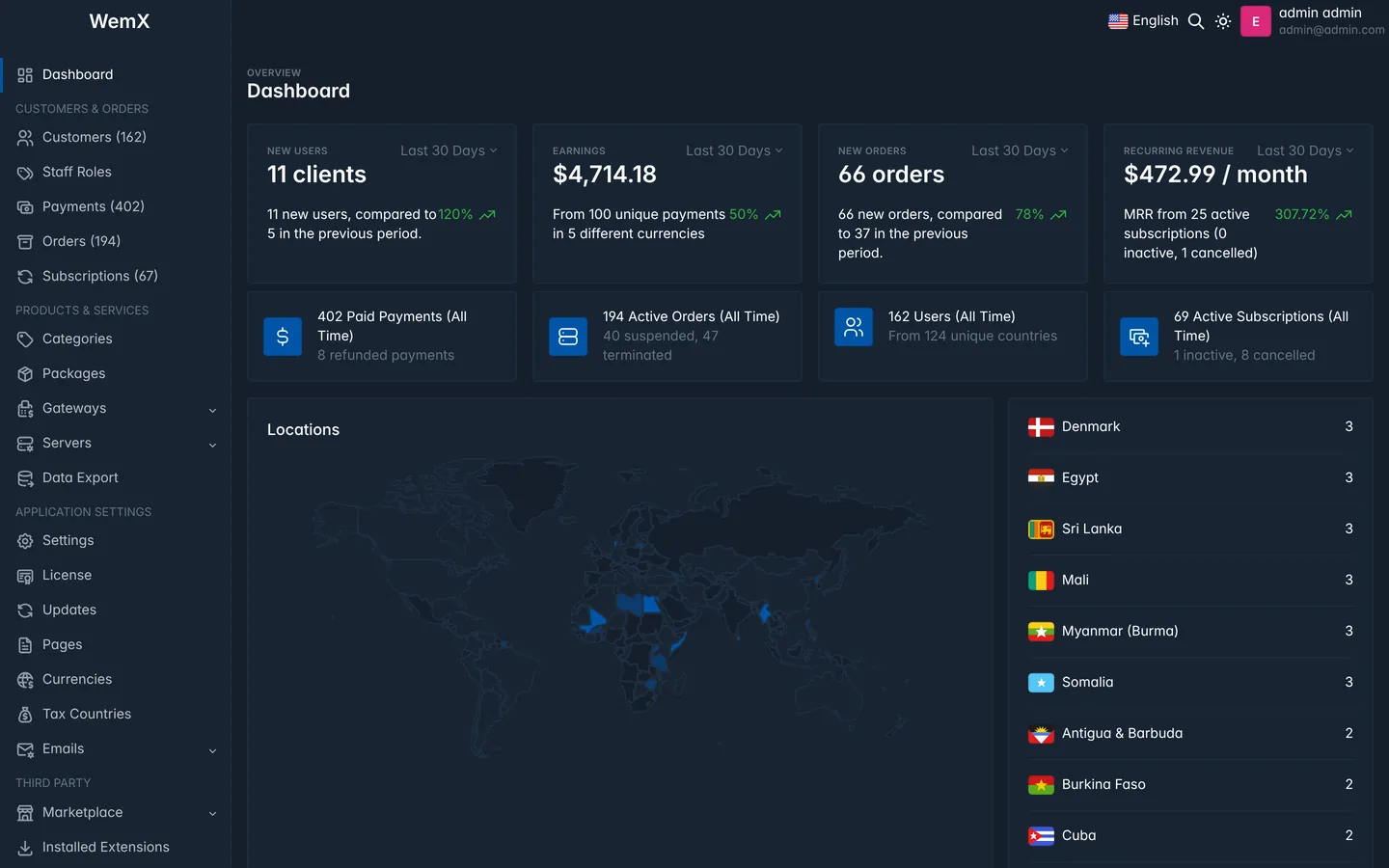
Task: Click the dollar sign Paid Payments icon
Action: [283, 337]
